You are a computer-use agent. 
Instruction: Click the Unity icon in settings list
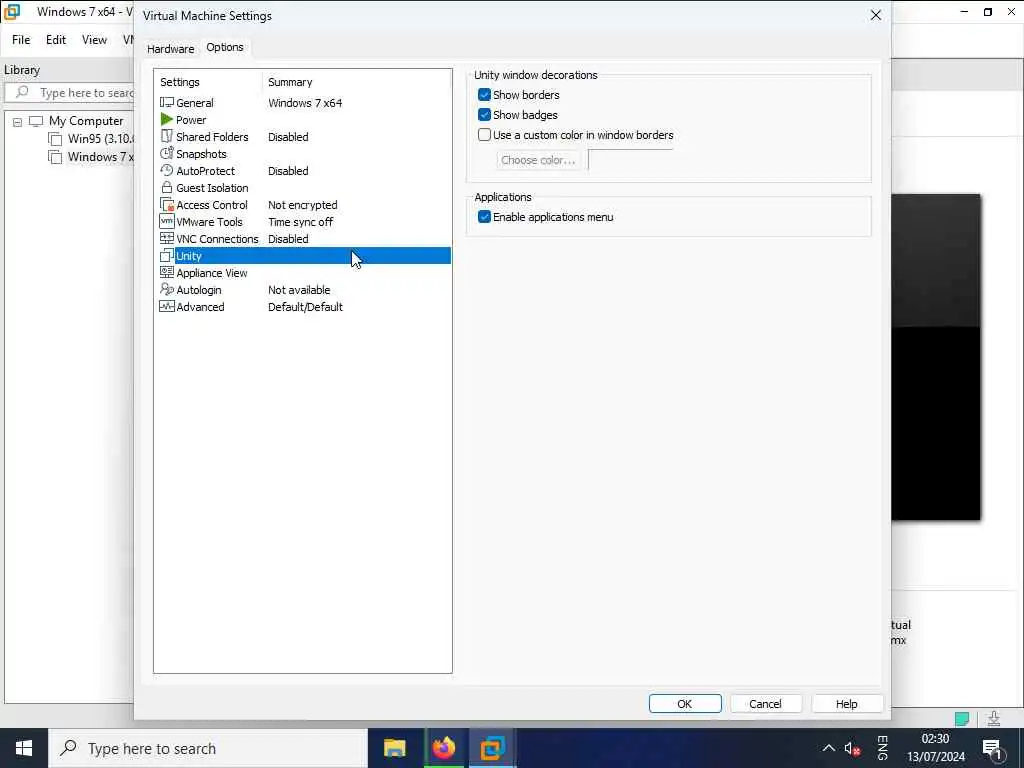click(x=167, y=256)
